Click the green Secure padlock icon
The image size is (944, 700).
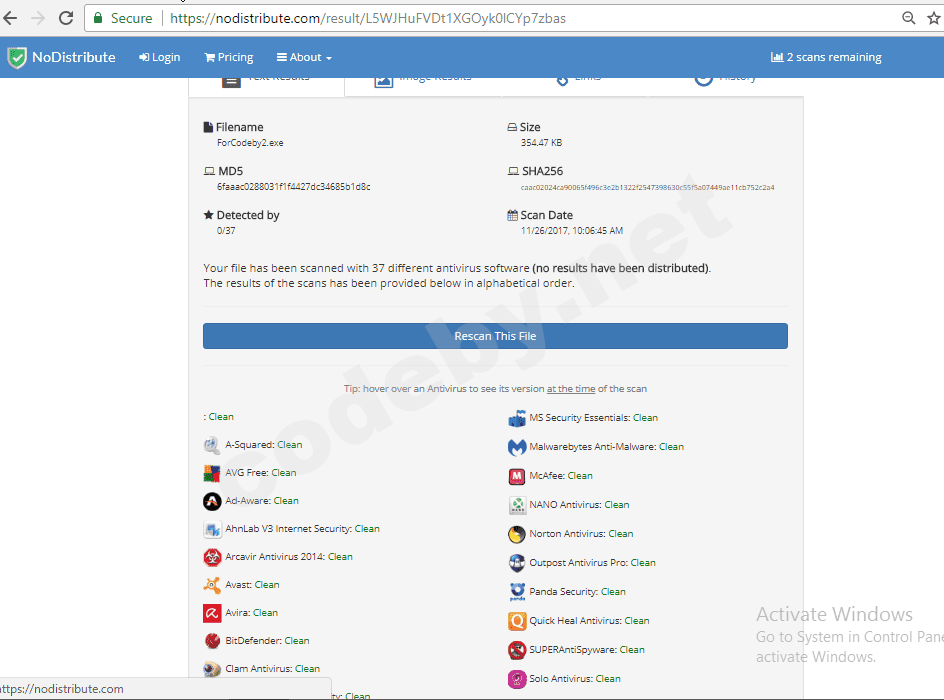(98, 18)
